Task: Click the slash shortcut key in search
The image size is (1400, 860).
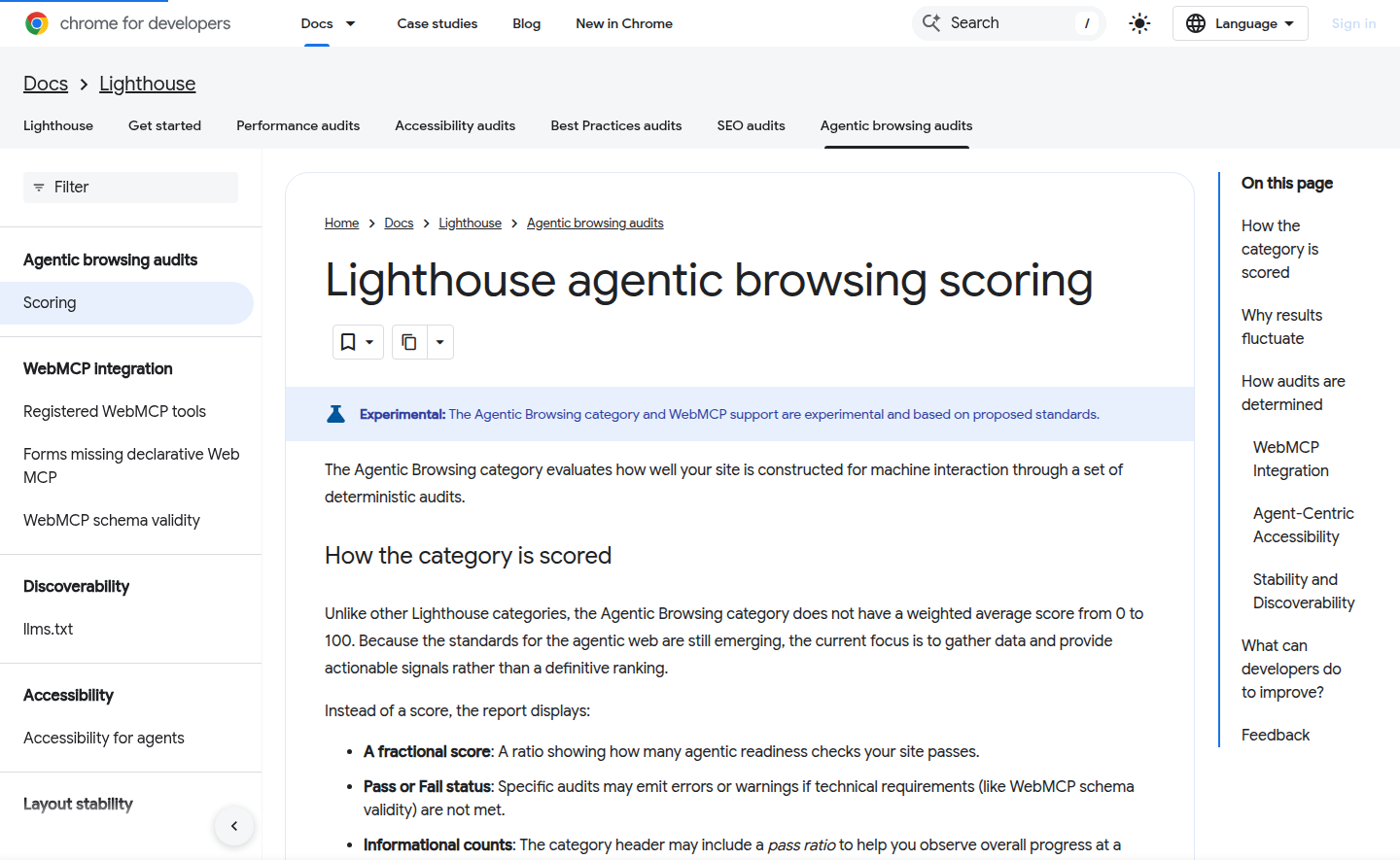Action: (1086, 23)
